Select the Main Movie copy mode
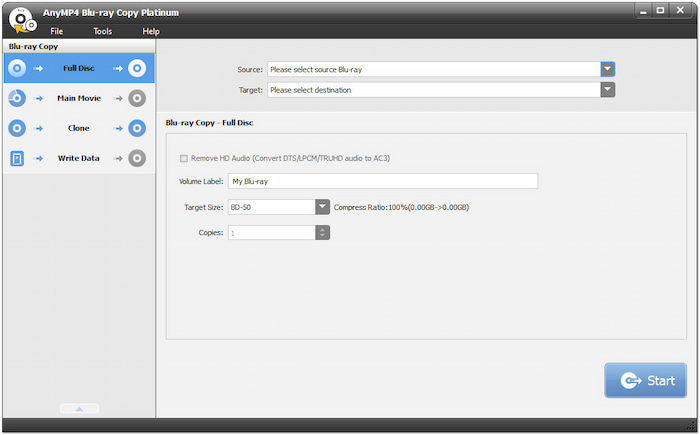The image size is (700, 435). pos(77,98)
